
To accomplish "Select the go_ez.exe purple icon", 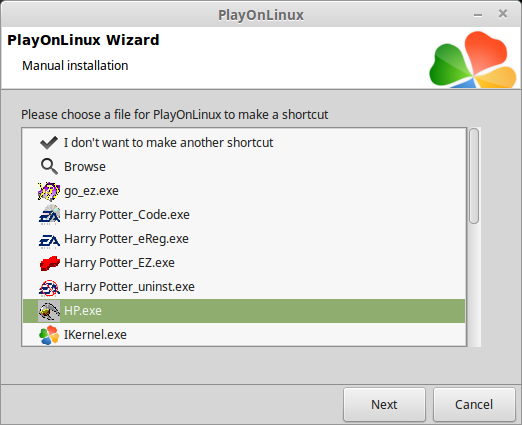I will point(49,191).
